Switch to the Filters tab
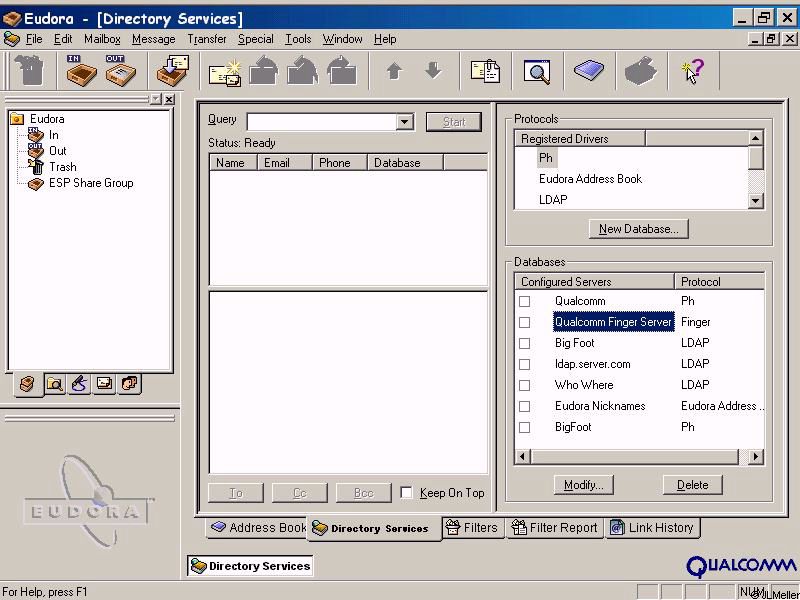 471,528
